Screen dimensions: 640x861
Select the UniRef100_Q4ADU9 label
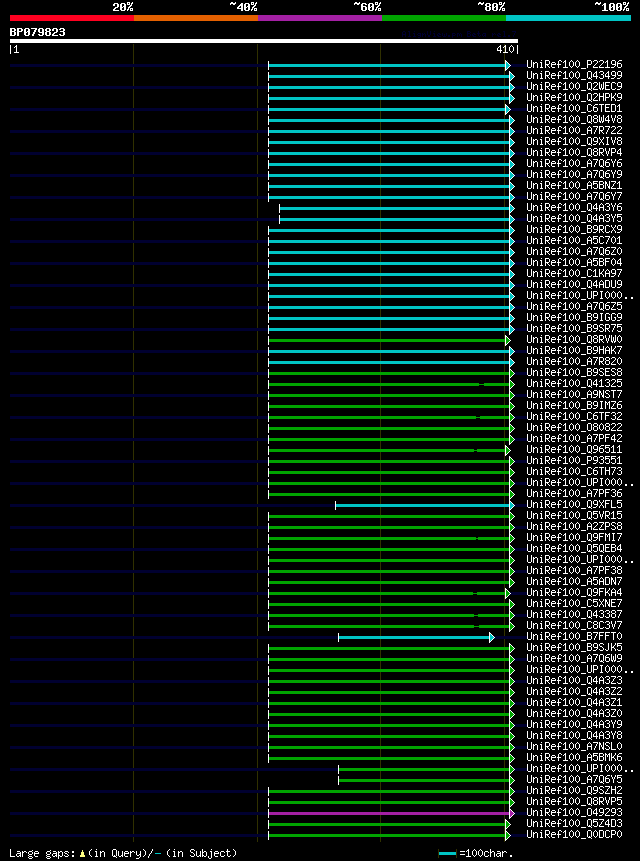coord(574,284)
